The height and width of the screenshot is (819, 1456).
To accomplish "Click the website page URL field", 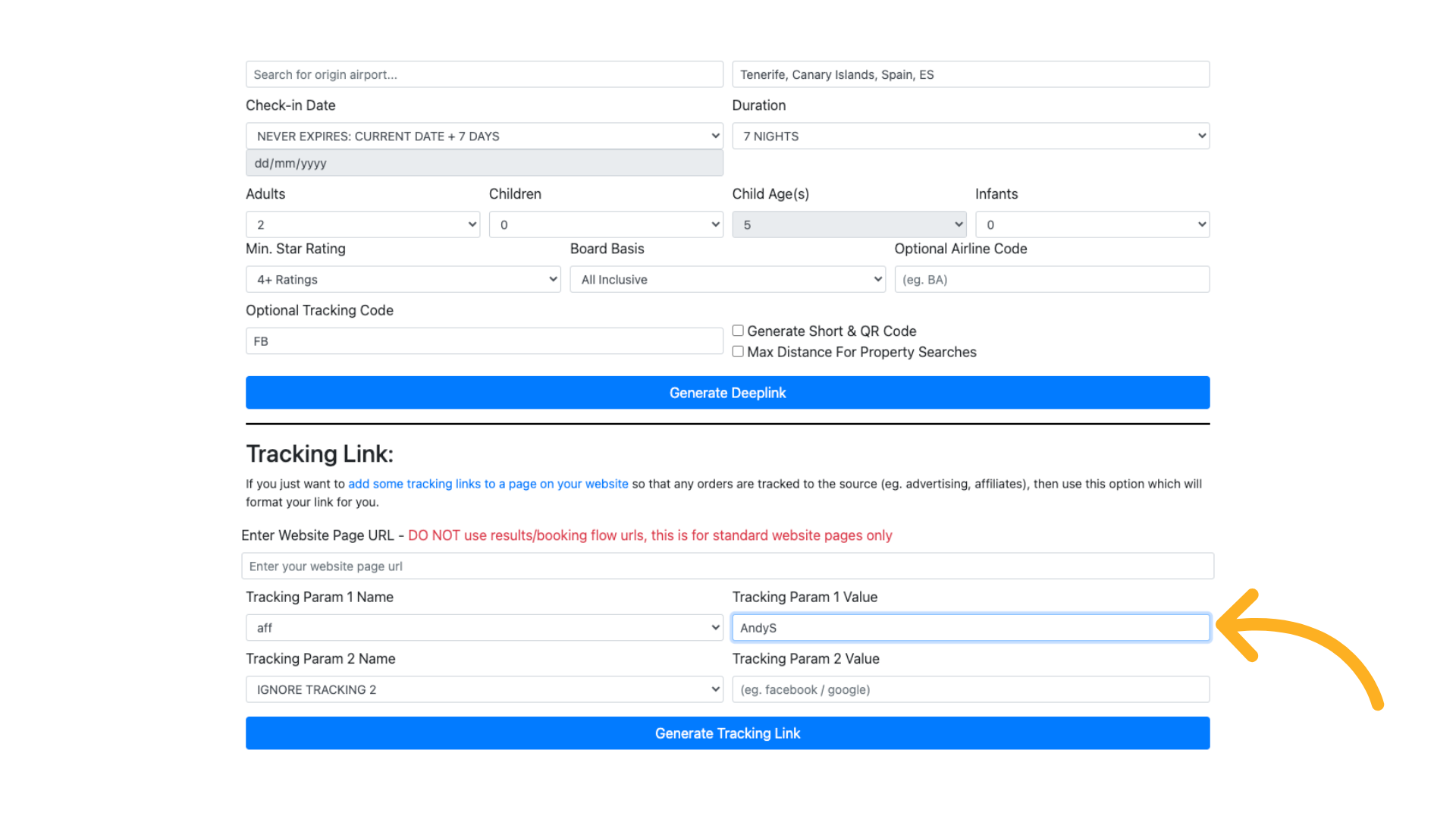I will [727, 566].
